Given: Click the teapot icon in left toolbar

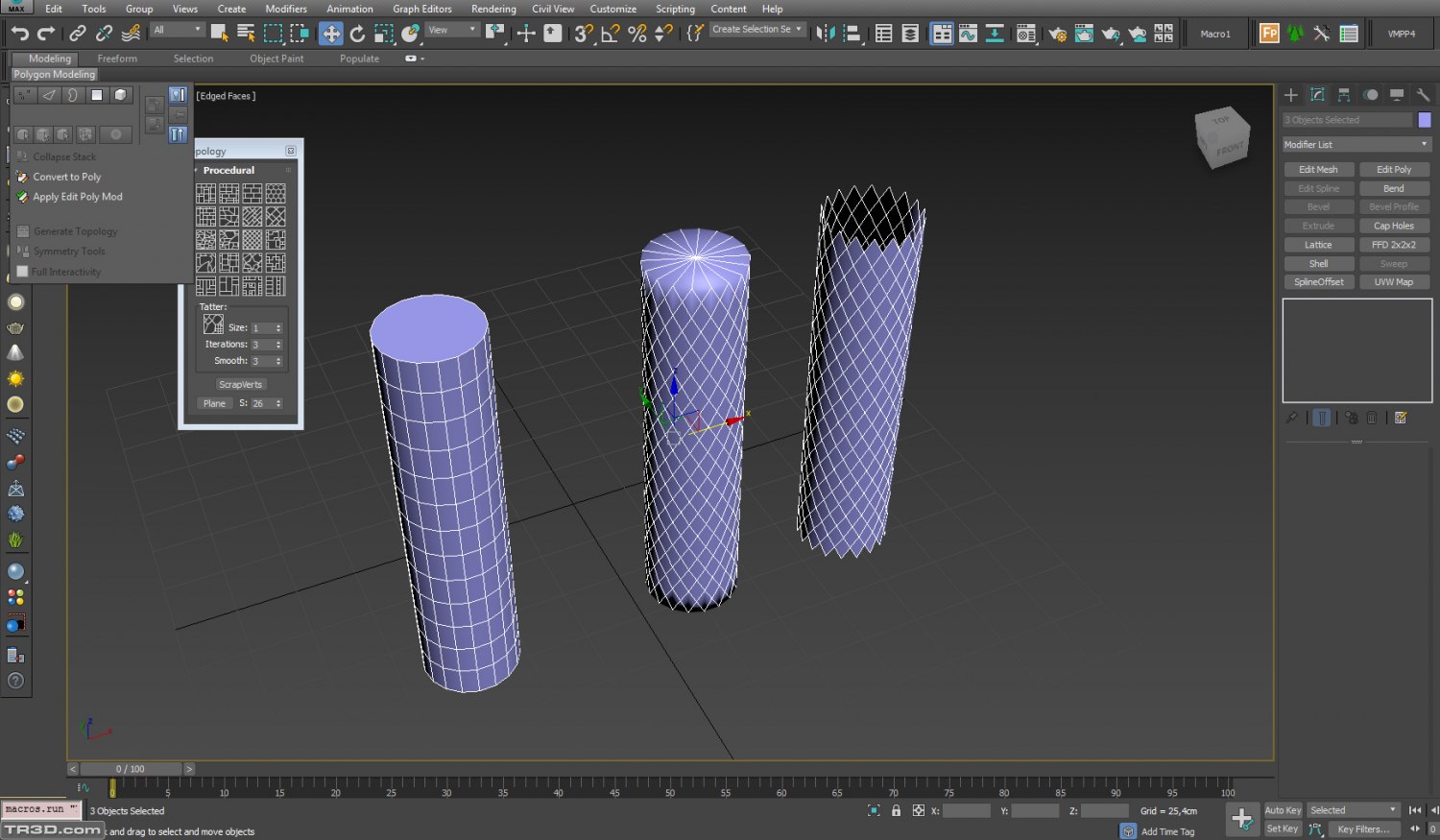Looking at the screenshot, I should pos(15,327).
